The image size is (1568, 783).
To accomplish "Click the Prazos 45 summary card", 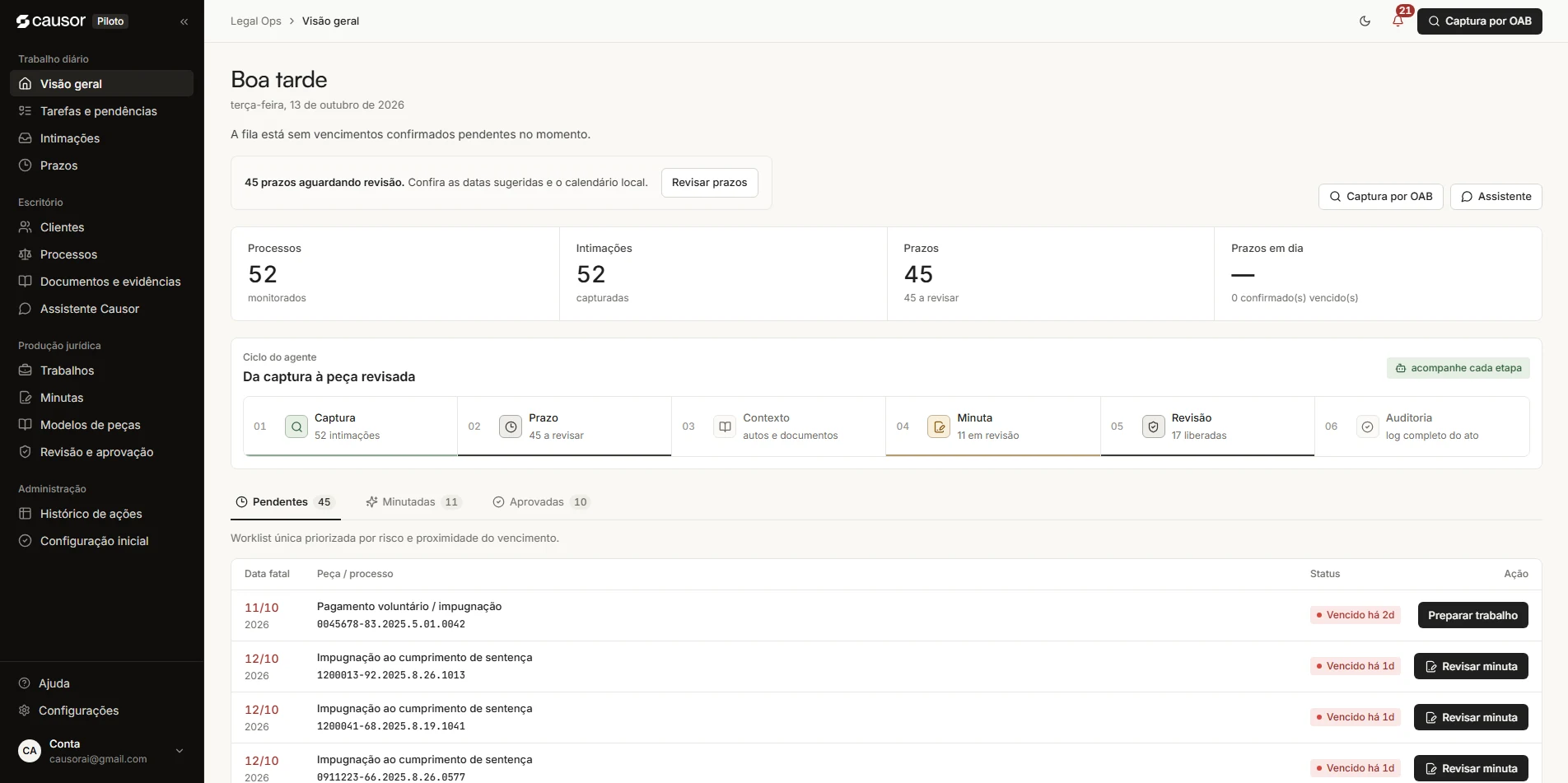I will point(1050,273).
